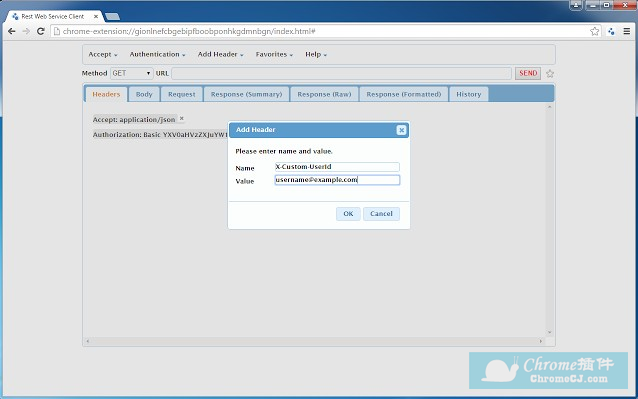Click the Value field with username@example.com
The width and height of the screenshot is (638, 399).
coord(337,180)
